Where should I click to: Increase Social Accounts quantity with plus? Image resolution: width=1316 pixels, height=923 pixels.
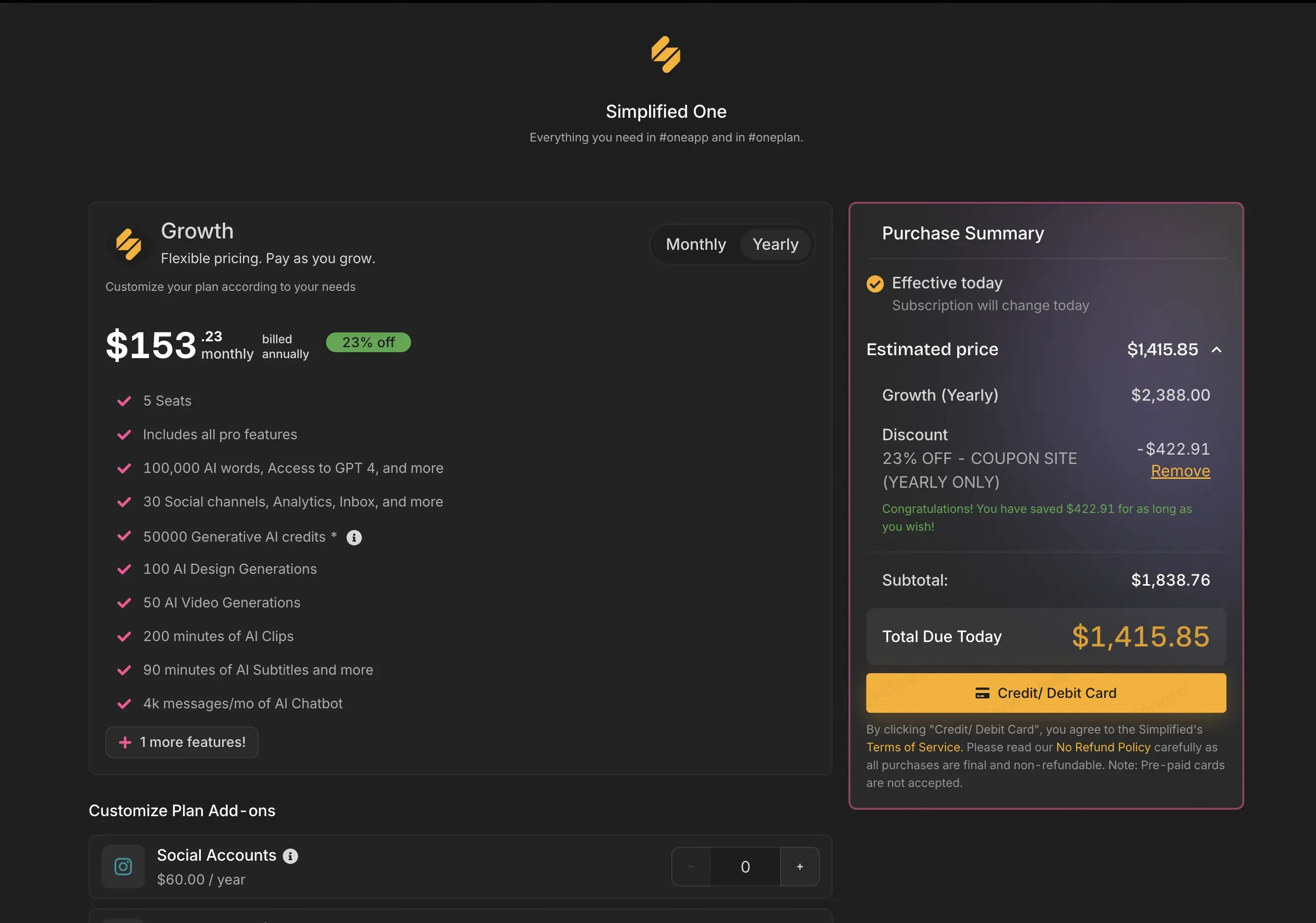click(x=799, y=867)
